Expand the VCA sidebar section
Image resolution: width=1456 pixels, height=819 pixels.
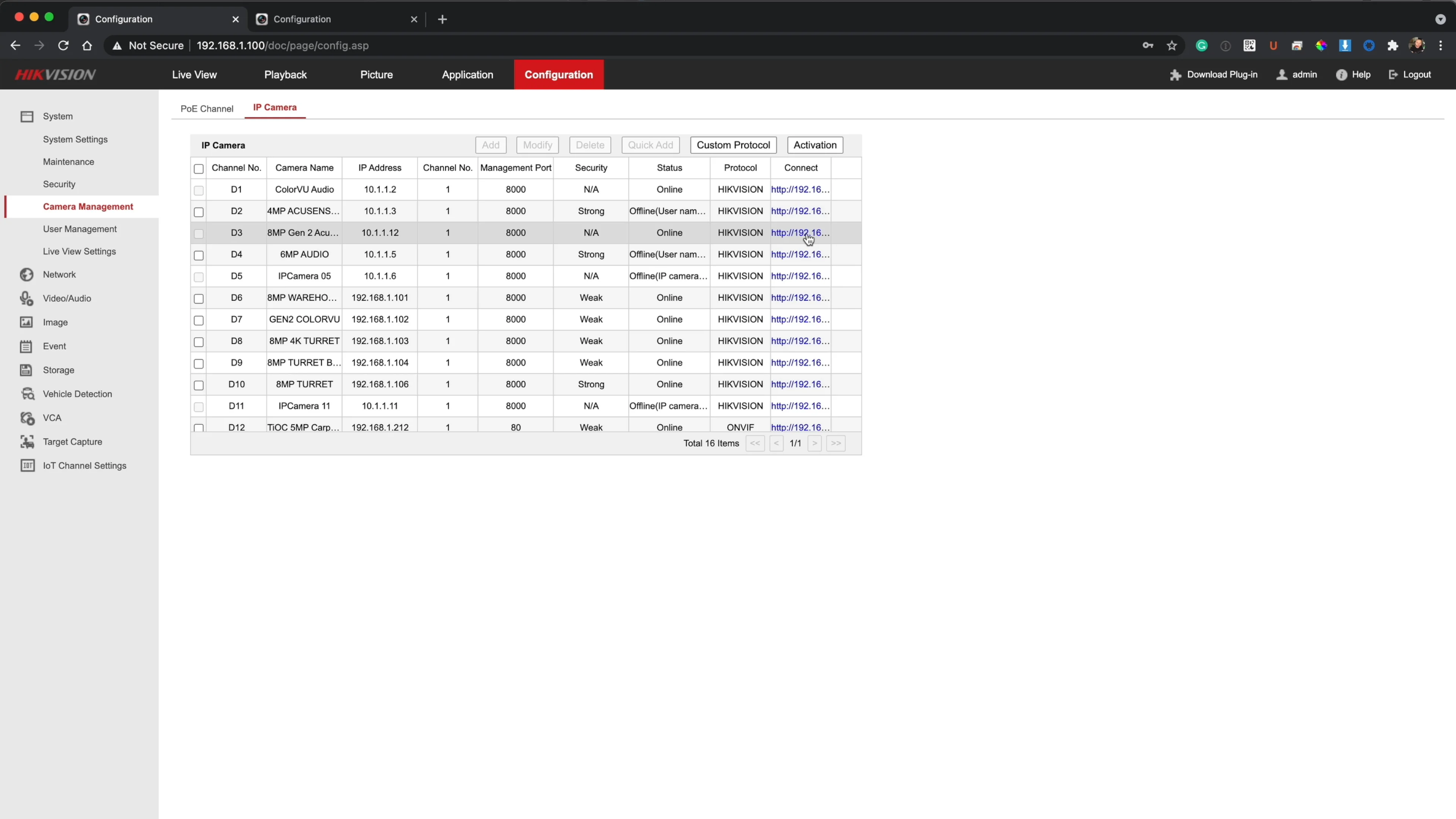tap(52, 418)
